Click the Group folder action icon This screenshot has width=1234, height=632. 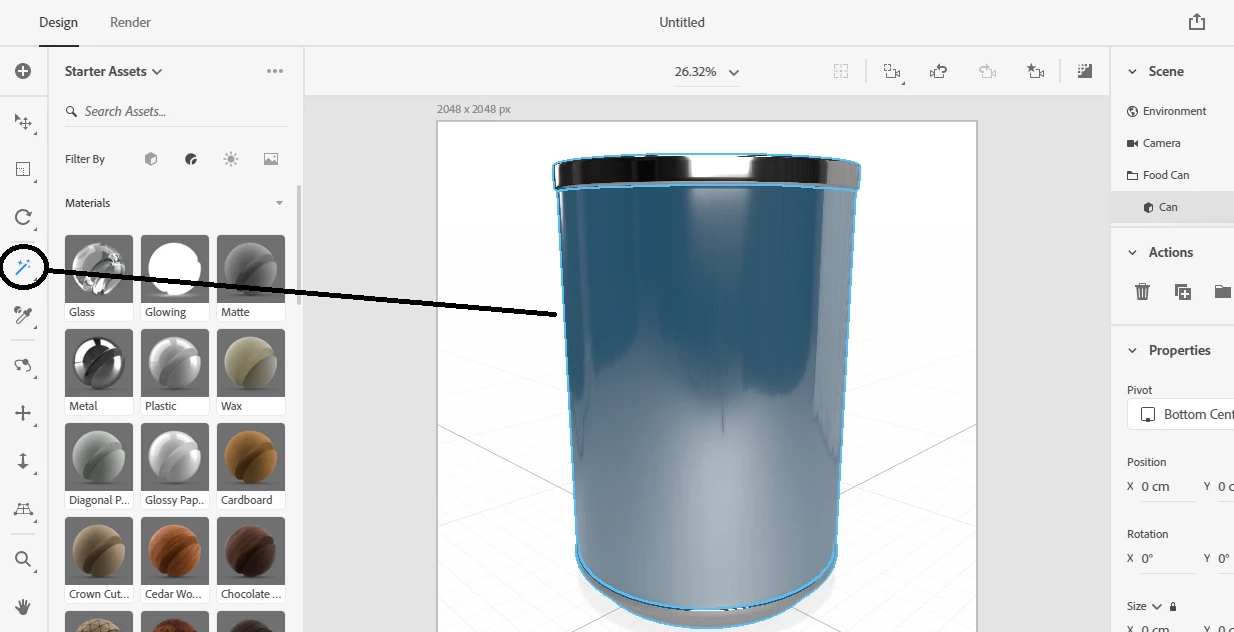(x=1222, y=291)
